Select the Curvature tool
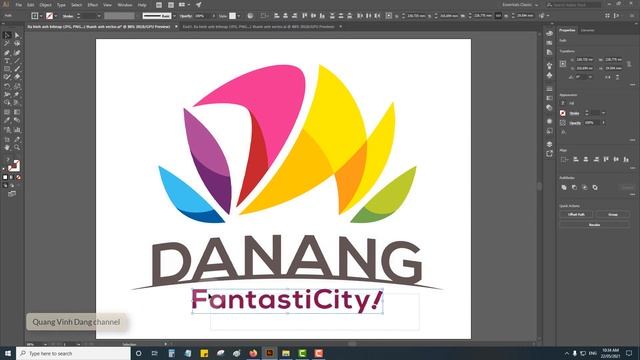The width and height of the screenshot is (640, 360). (x=17, y=53)
